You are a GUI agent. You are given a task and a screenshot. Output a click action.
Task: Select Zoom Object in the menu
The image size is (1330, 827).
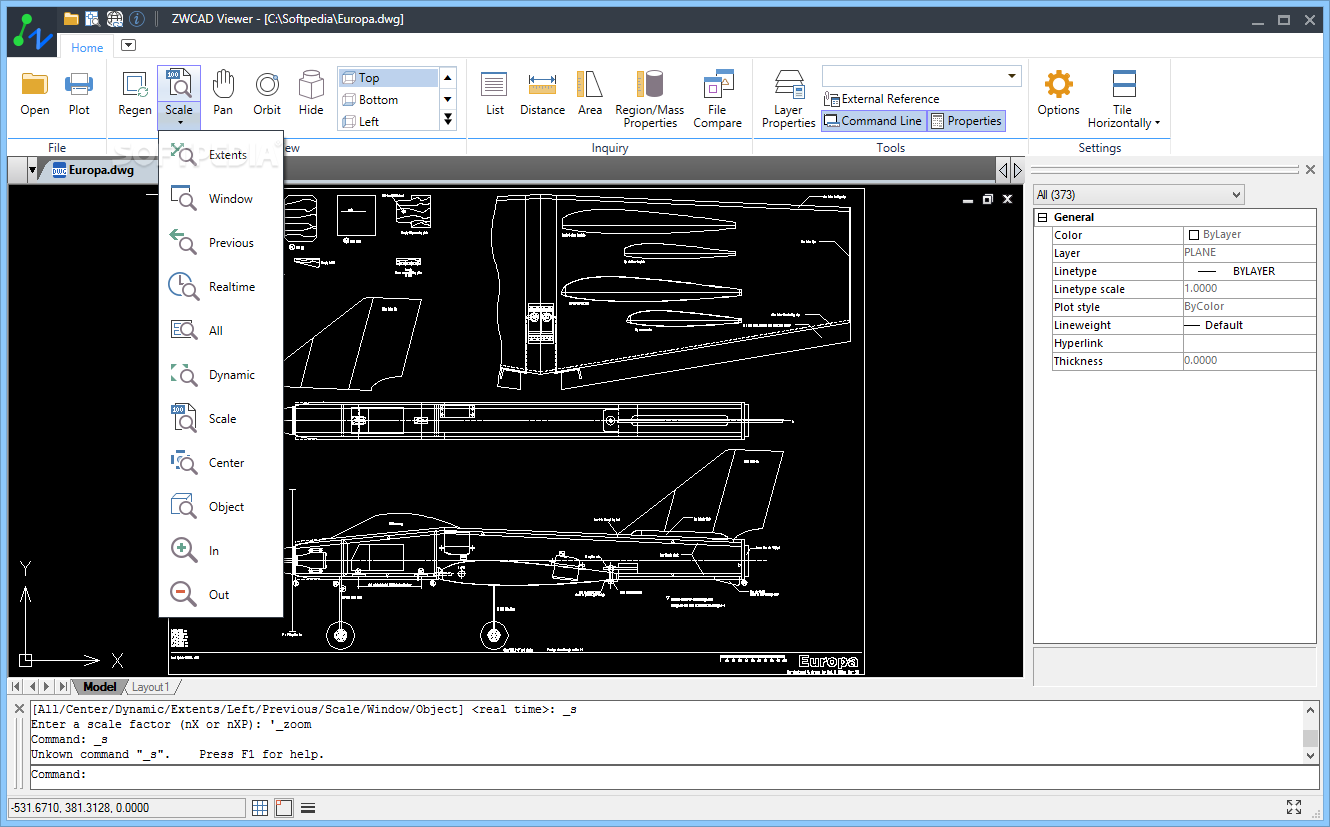pyautogui.click(x=221, y=507)
